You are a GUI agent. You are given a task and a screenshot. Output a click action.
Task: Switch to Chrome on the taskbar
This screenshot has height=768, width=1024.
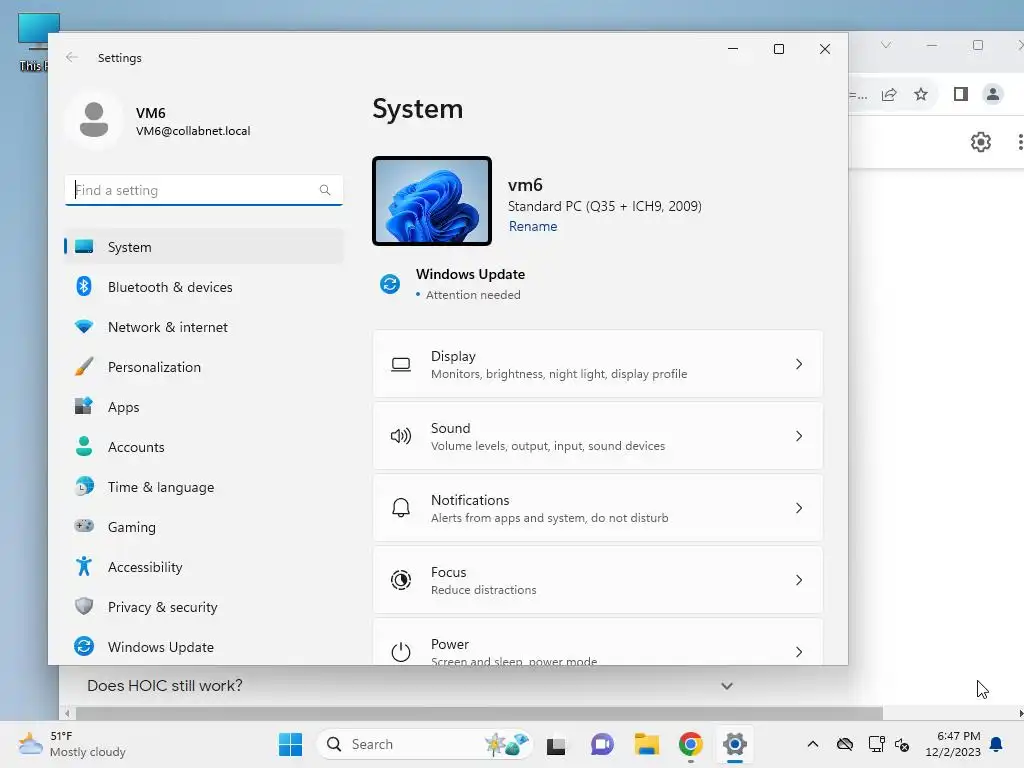point(690,744)
